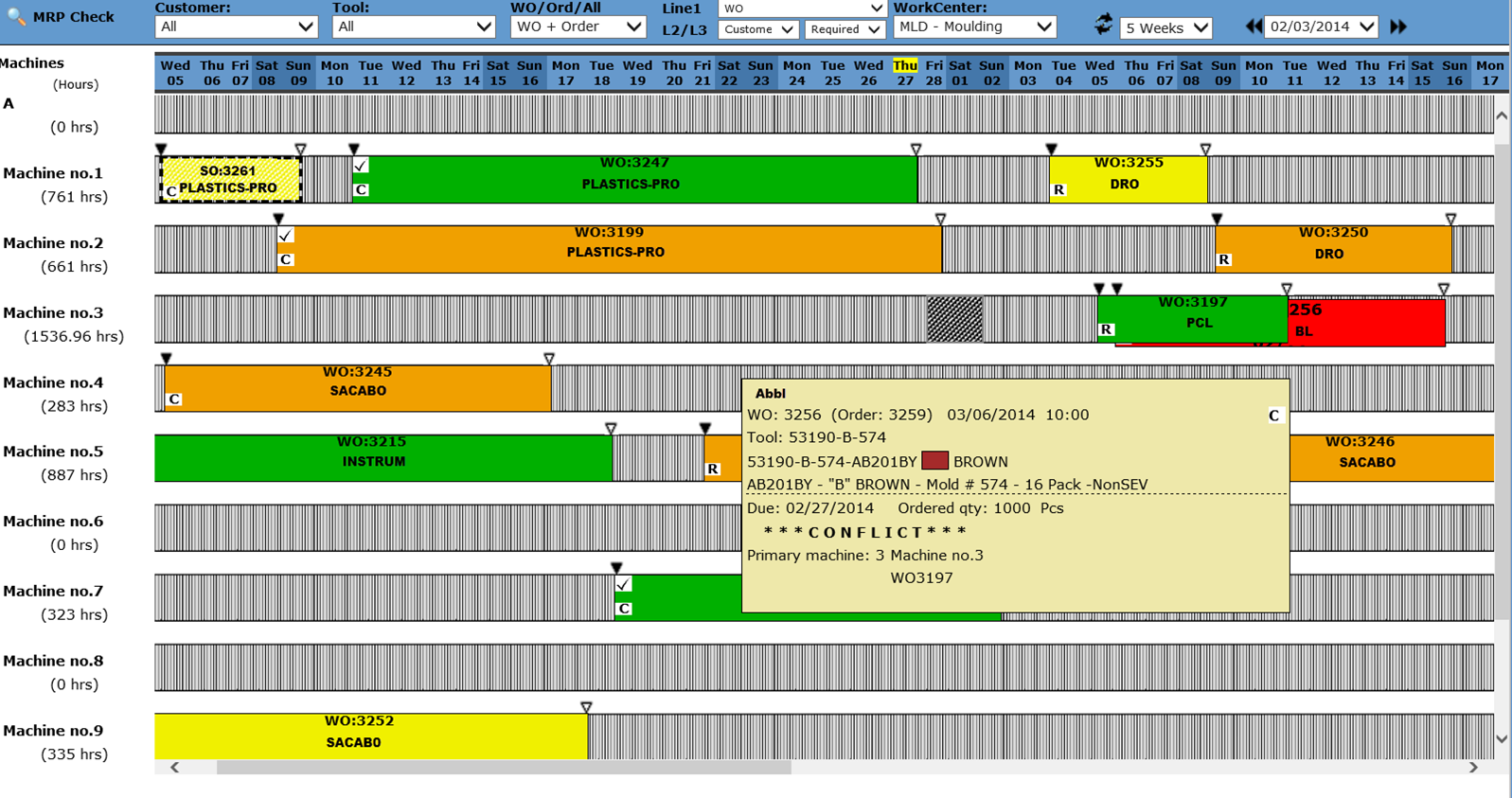
Task: Click the C icon on WO:3247 bar
Action: pyautogui.click(x=361, y=189)
